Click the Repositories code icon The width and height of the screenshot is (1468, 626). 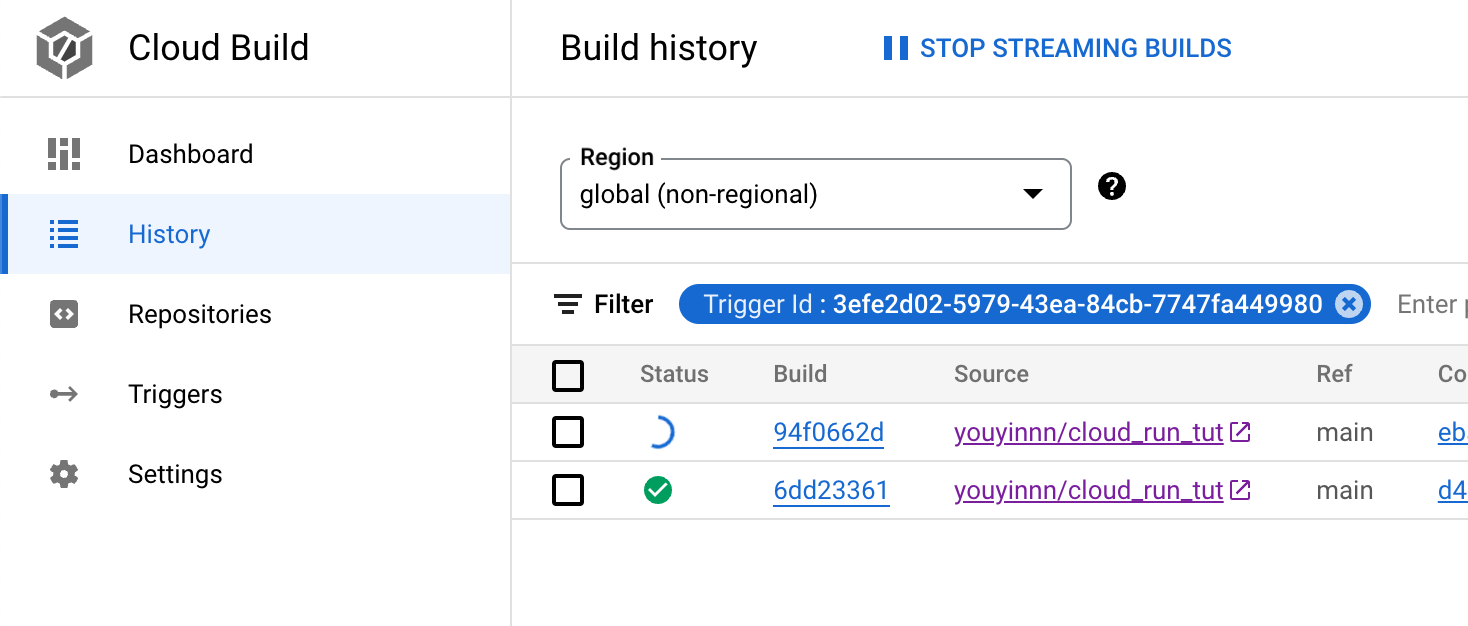64,314
